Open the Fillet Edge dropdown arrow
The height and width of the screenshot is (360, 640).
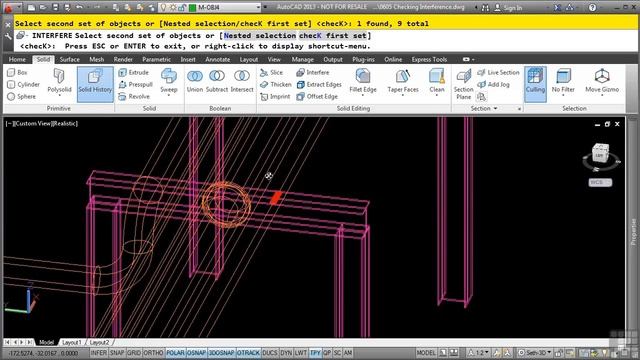click(363, 96)
